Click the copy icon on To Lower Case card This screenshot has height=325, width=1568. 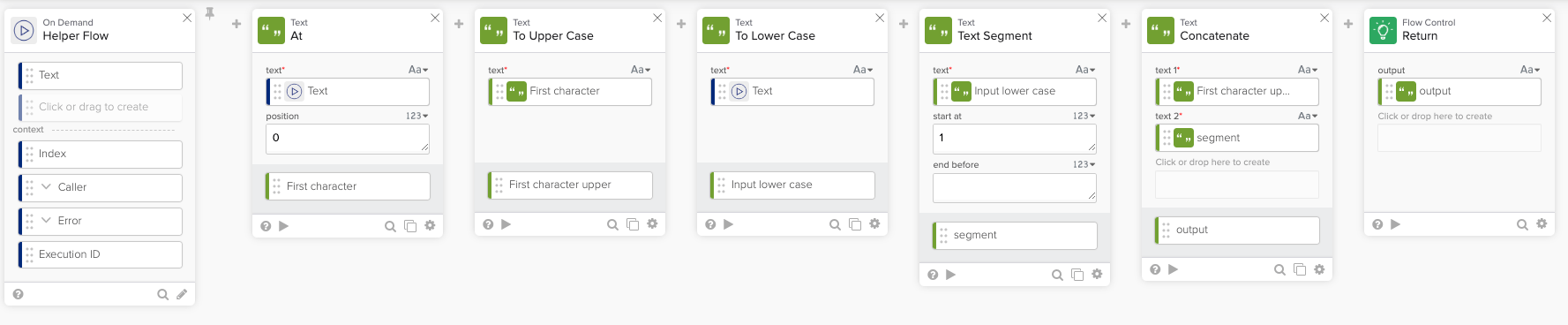pyautogui.click(x=855, y=224)
